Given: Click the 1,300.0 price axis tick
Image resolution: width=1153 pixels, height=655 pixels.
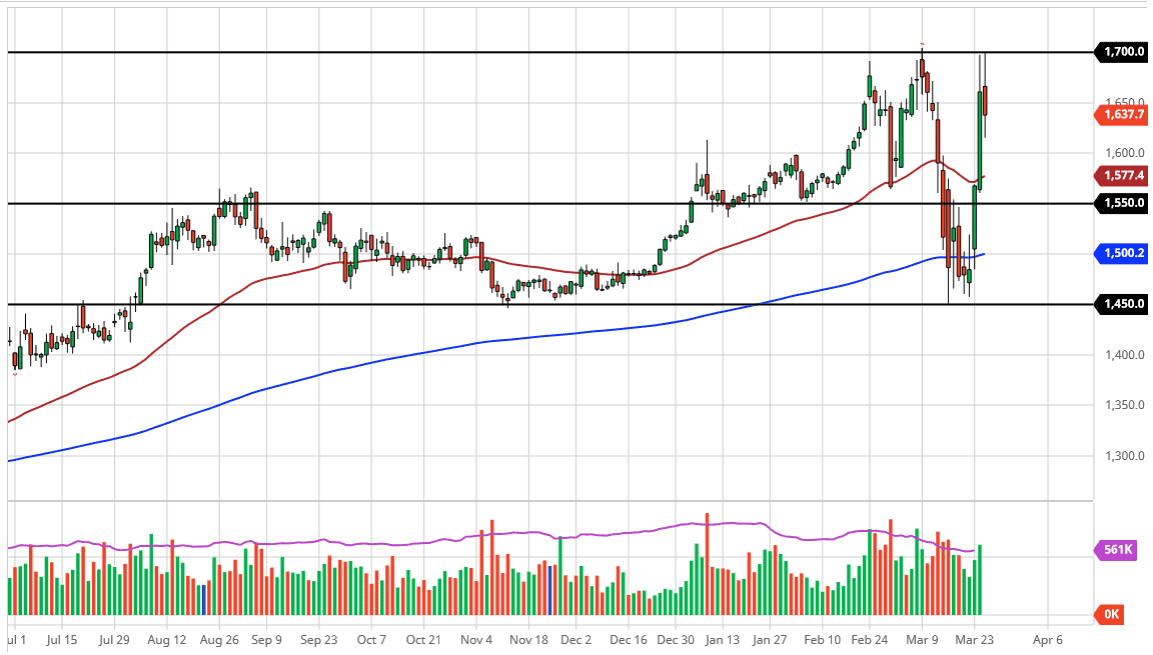Looking at the screenshot, I should 1124,456.
